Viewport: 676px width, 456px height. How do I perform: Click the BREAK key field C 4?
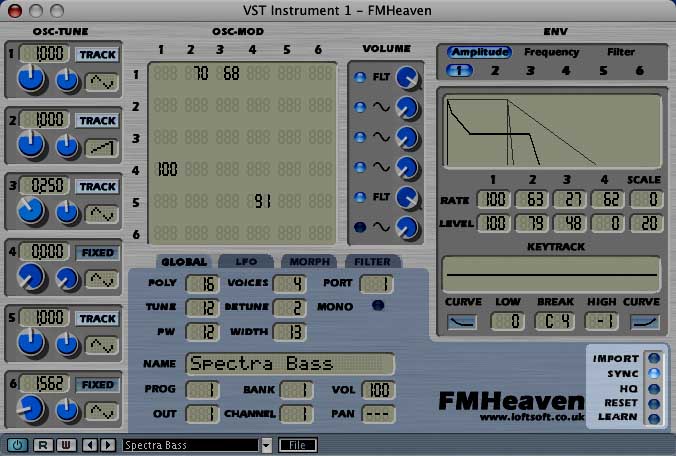554,322
